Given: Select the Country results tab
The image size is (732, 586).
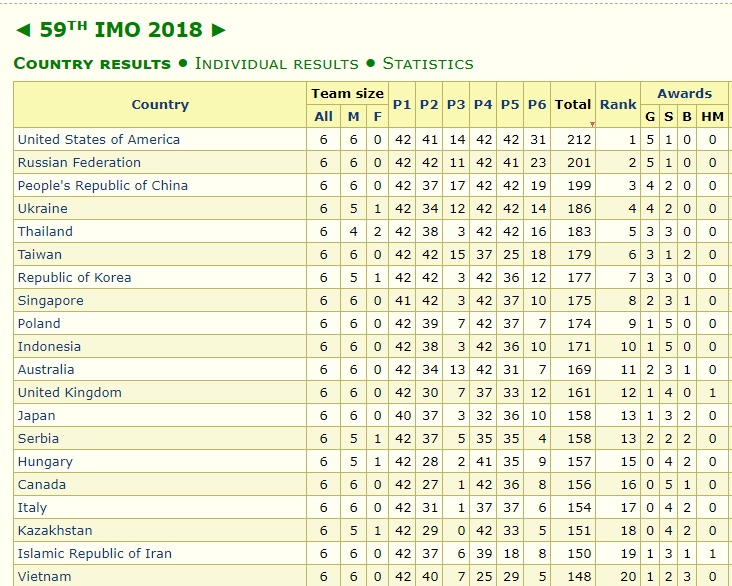Looking at the screenshot, I should tap(92, 64).
